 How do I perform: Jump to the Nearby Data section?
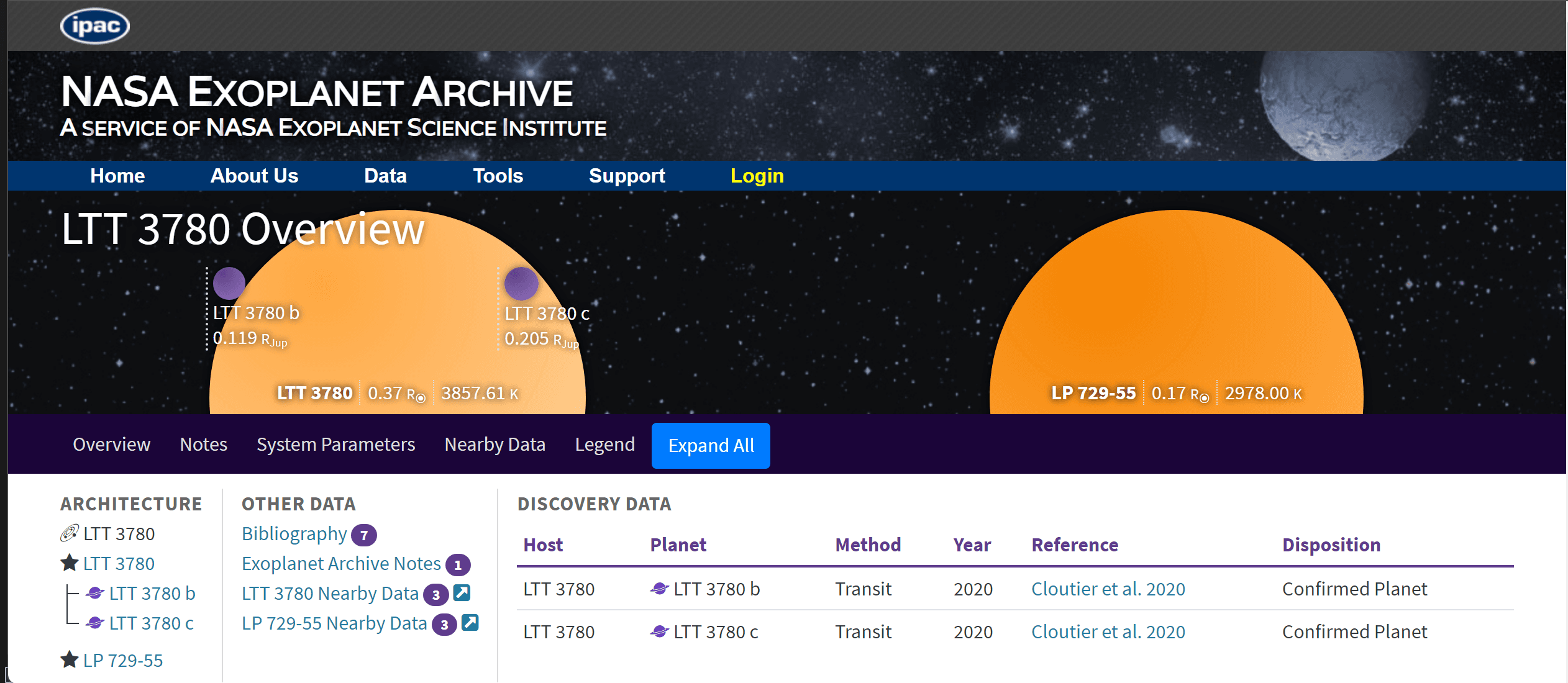click(x=495, y=445)
